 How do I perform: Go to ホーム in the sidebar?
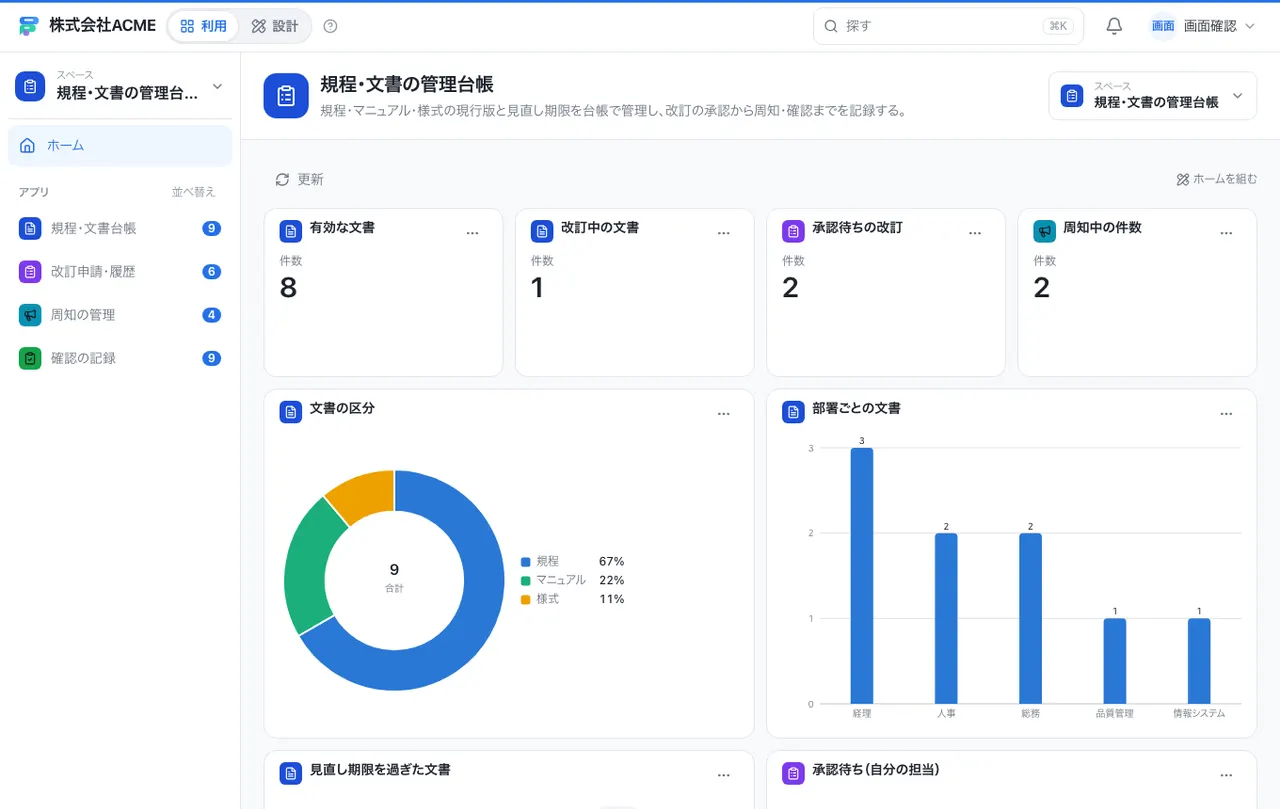[x=120, y=146]
